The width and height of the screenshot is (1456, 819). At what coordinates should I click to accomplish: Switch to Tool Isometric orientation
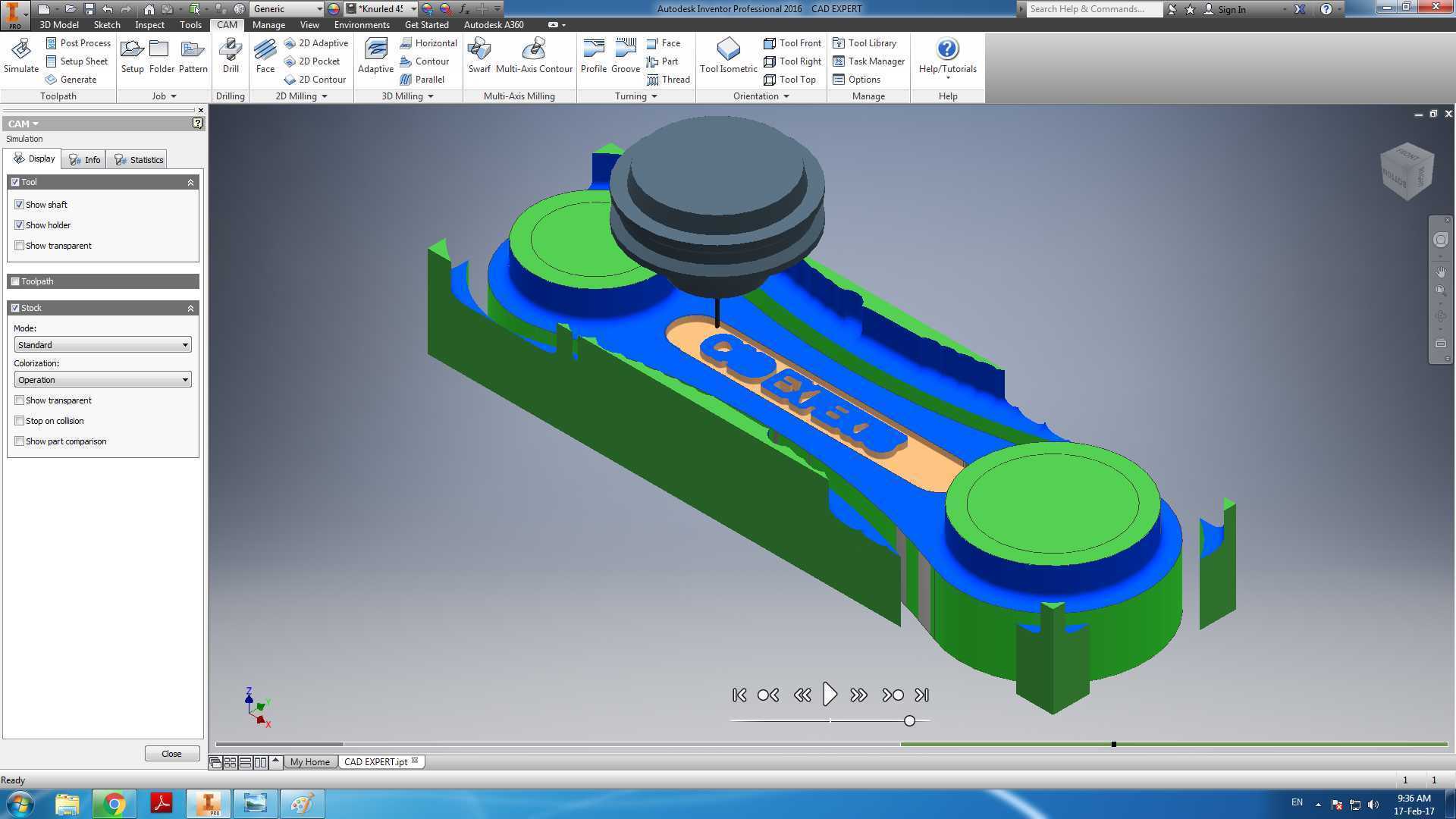(x=728, y=56)
